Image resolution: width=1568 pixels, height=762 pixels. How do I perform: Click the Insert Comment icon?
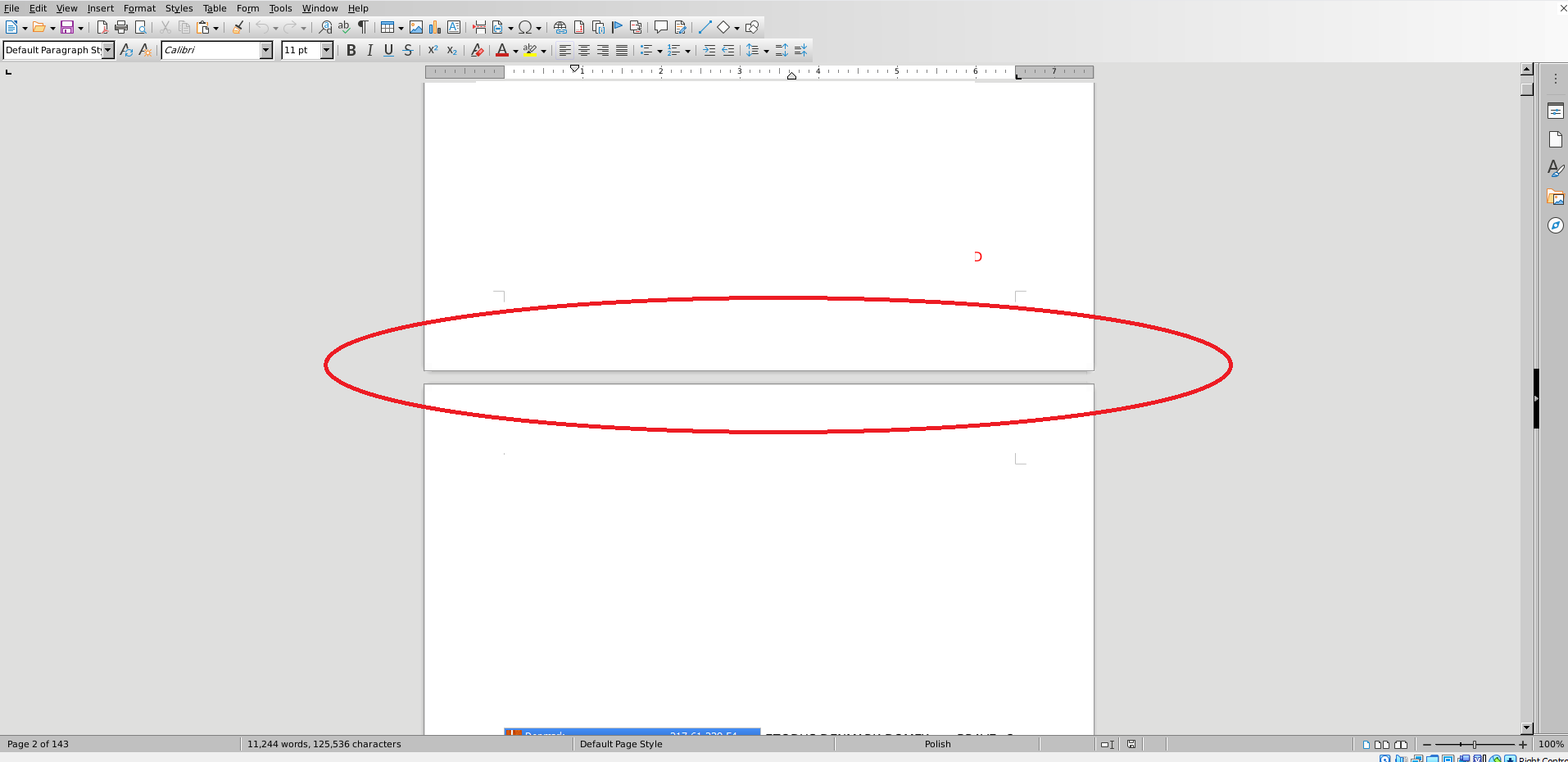(x=661, y=27)
